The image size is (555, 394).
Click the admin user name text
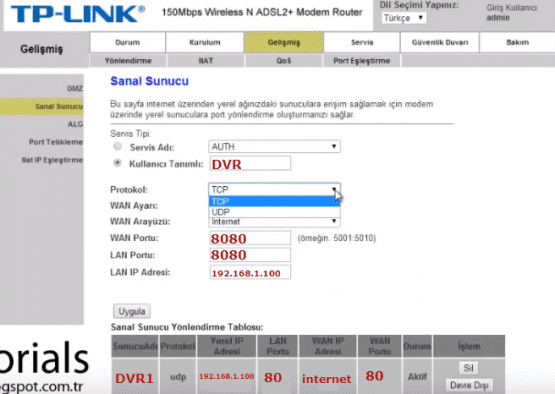[x=498, y=18]
